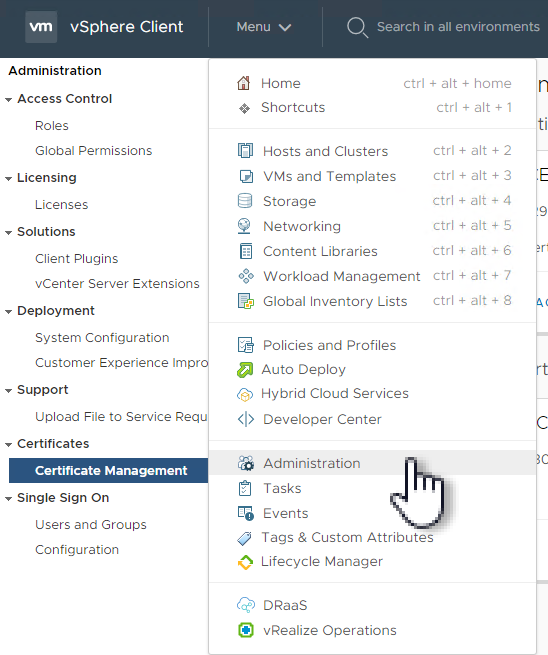Screen dimensions: 548x655
Task: Click the Networking globe icon
Action: [x=244, y=226]
